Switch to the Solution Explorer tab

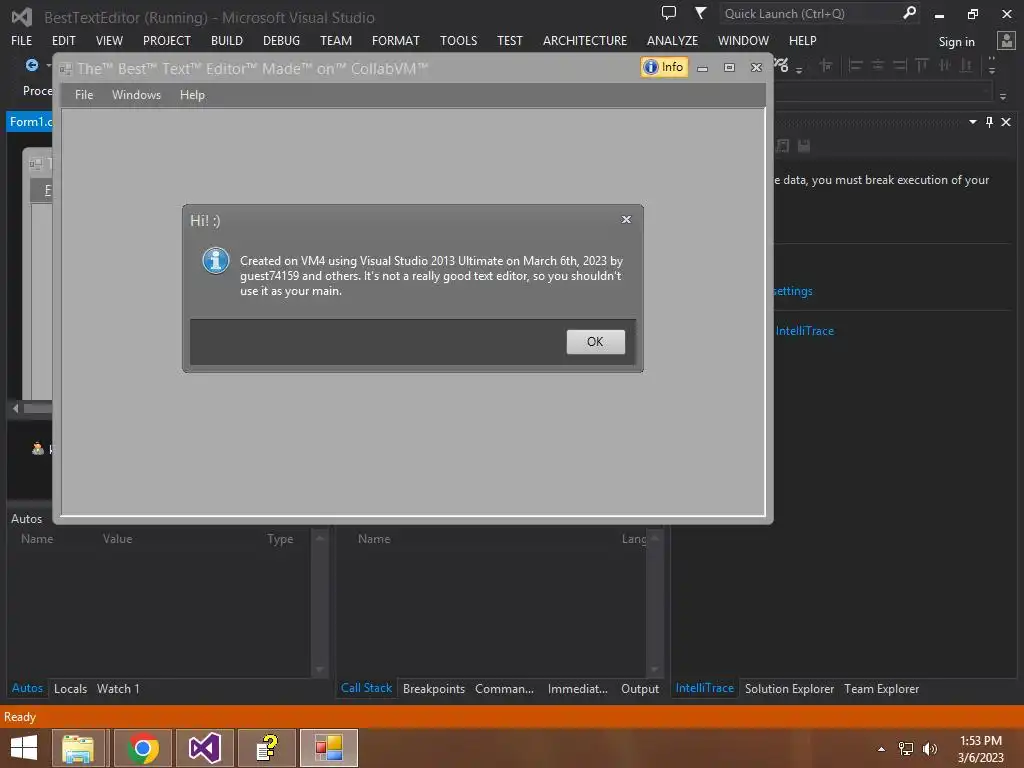(789, 688)
